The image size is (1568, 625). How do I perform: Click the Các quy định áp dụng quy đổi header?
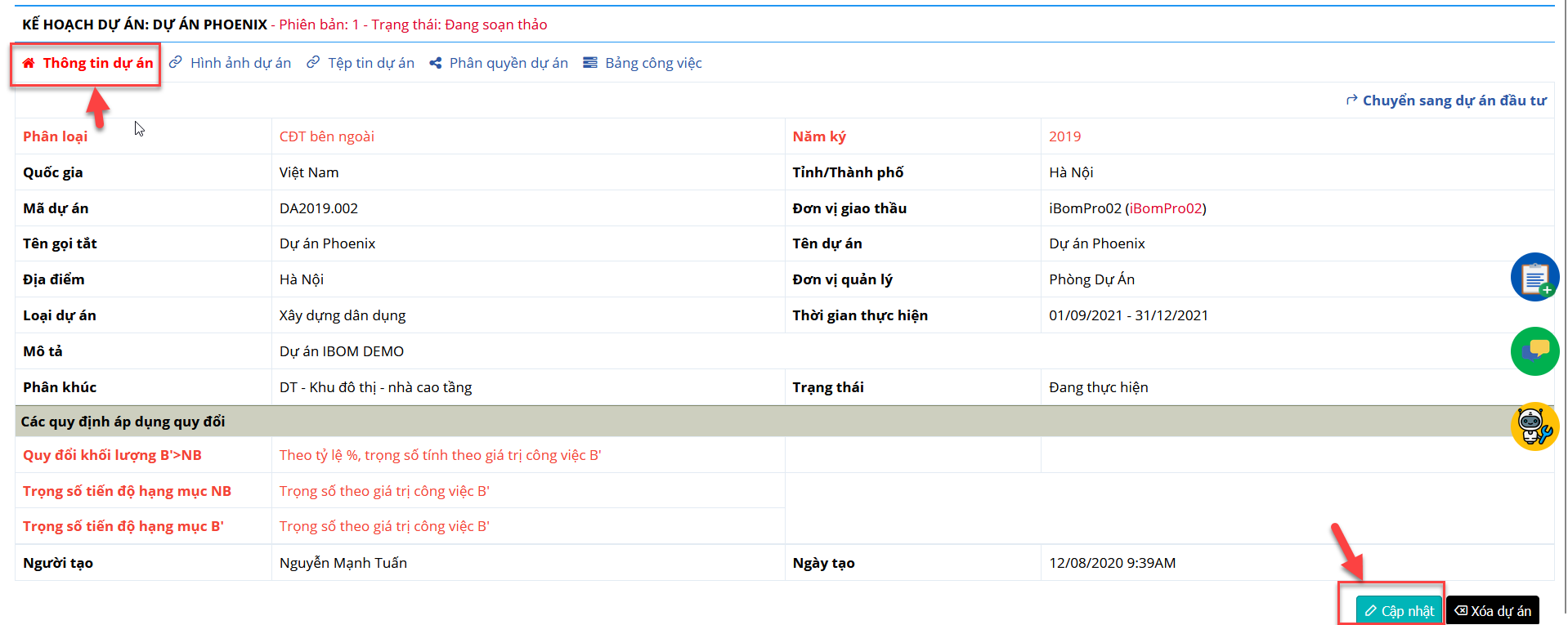tap(123, 422)
